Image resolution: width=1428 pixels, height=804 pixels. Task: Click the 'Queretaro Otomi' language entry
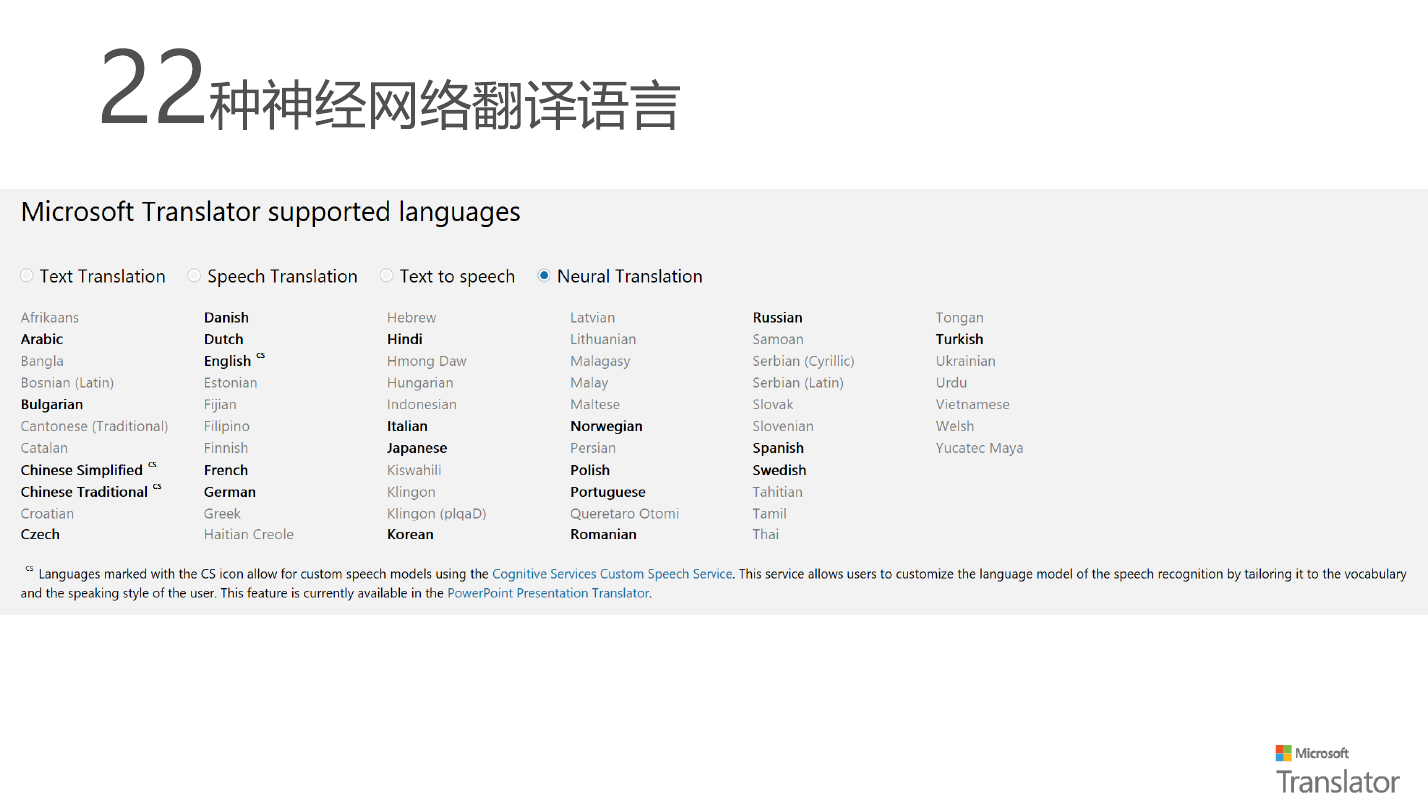click(625, 514)
